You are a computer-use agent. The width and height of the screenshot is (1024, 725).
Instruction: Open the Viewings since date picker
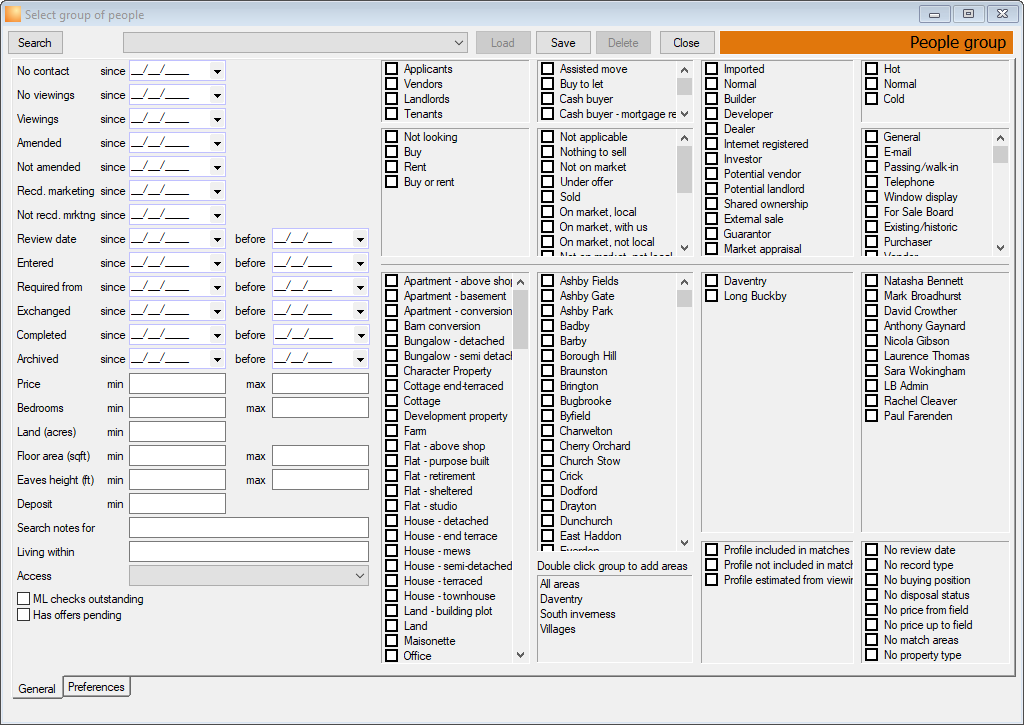(x=217, y=120)
